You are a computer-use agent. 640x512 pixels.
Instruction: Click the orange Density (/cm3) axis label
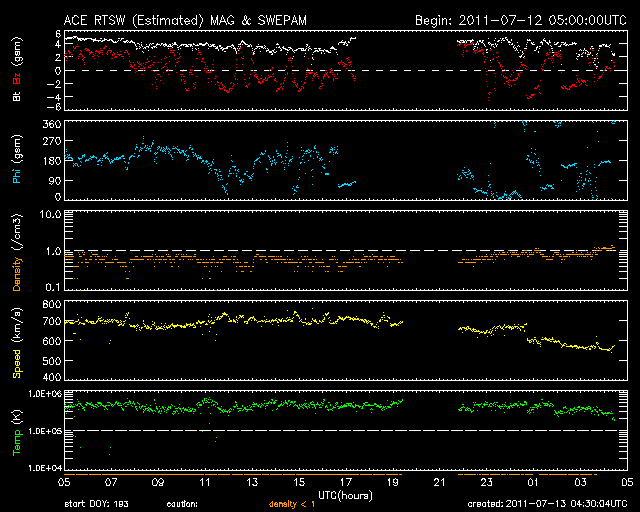[16, 251]
